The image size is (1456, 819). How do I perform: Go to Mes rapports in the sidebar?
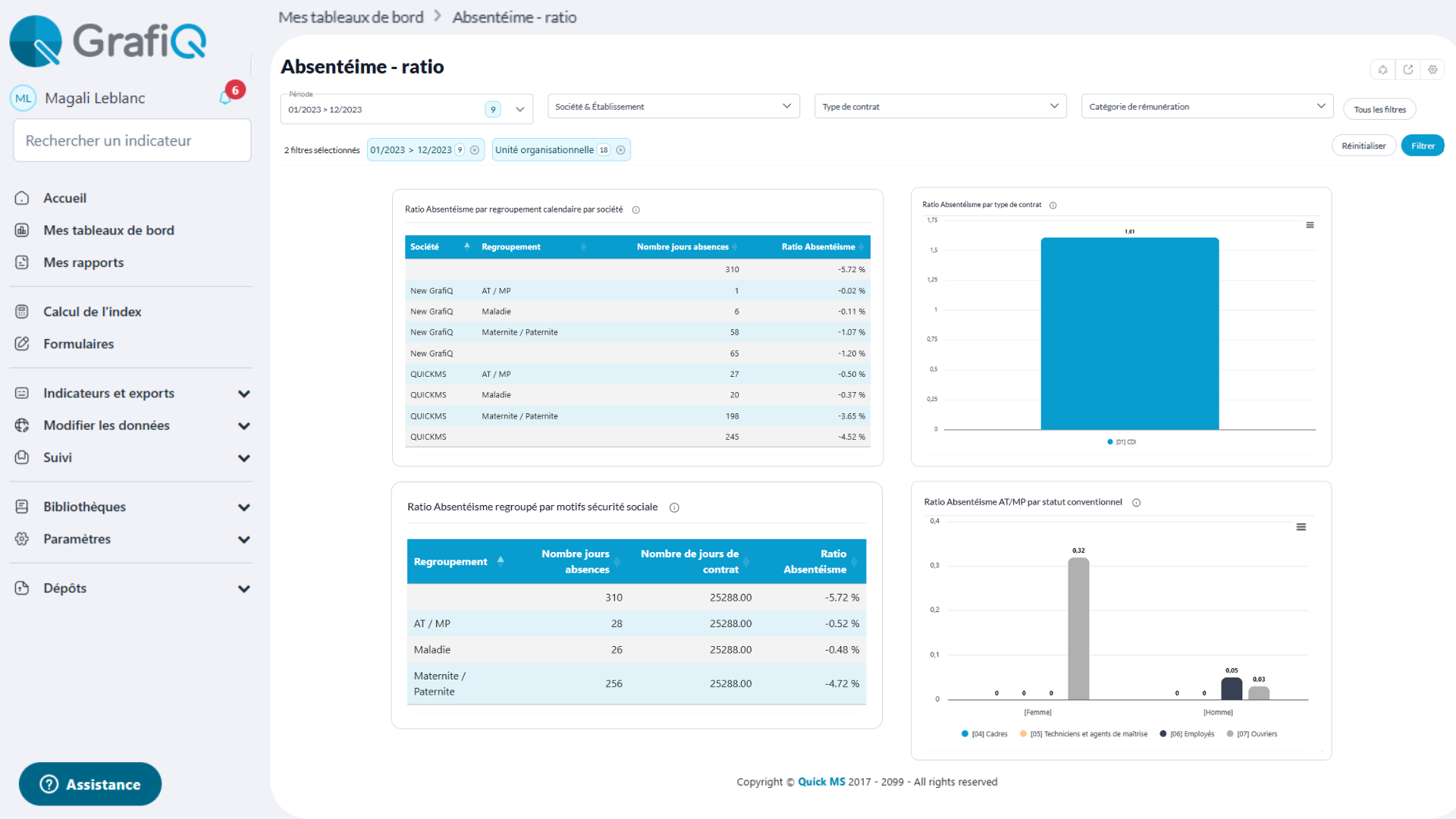coord(83,263)
